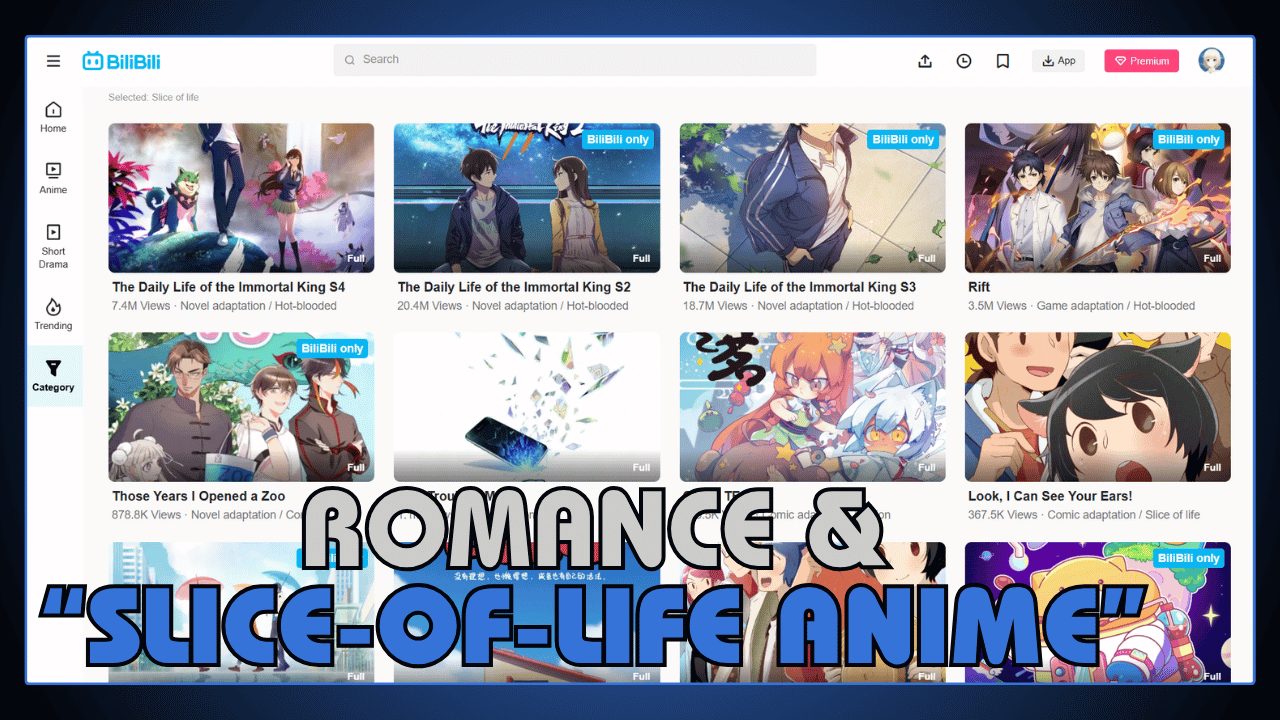Image resolution: width=1280 pixels, height=720 pixels.
Task: Click the BiliBili logo
Action: 120,60
